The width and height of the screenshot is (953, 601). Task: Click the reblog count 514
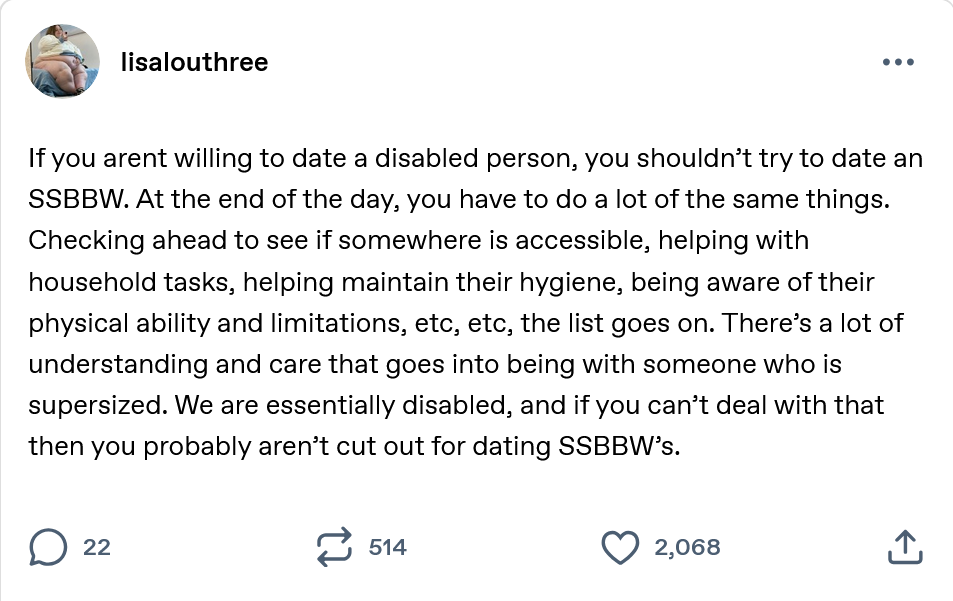point(387,547)
